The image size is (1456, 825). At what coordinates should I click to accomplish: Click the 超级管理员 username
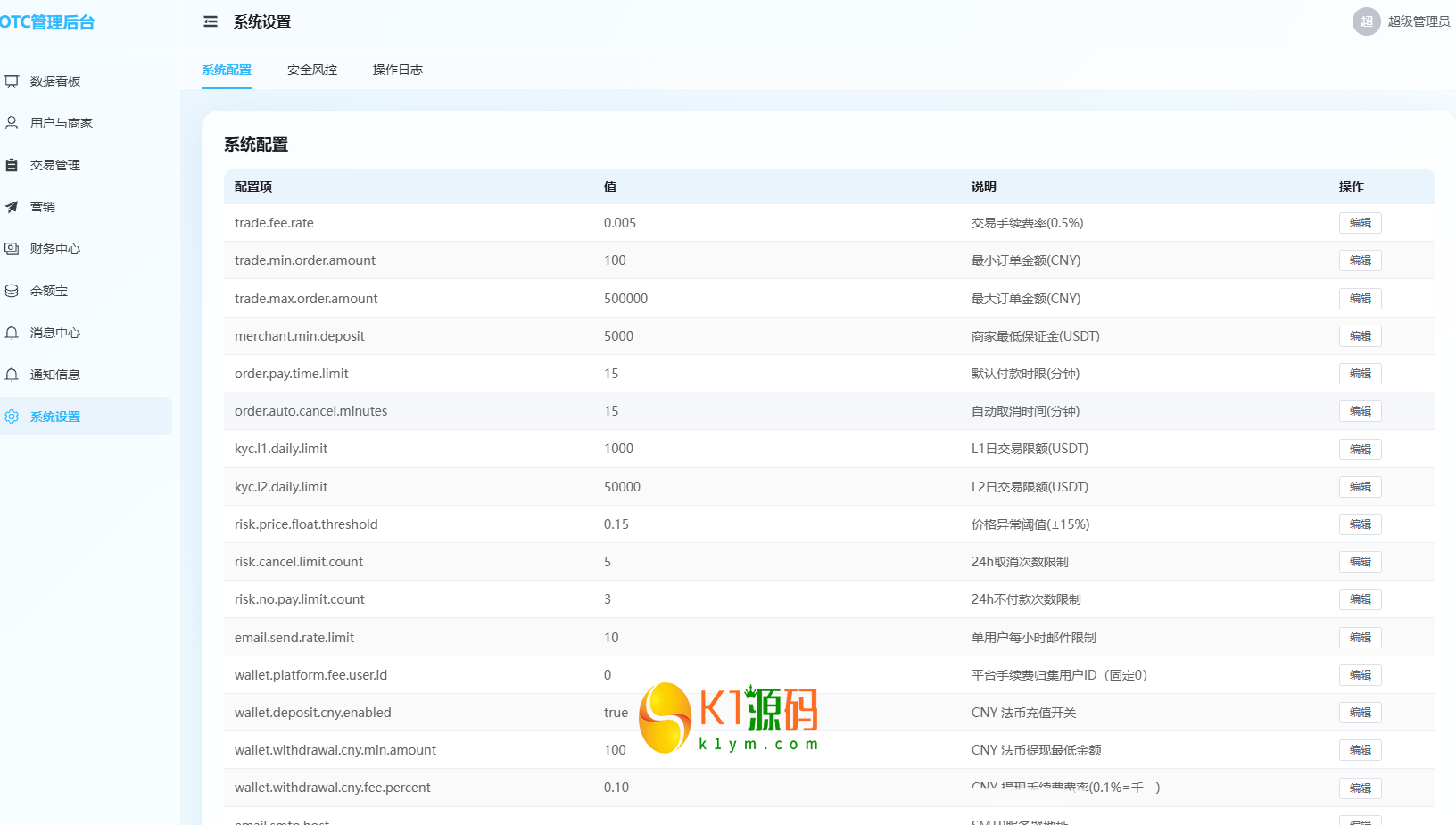[1419, 21]
